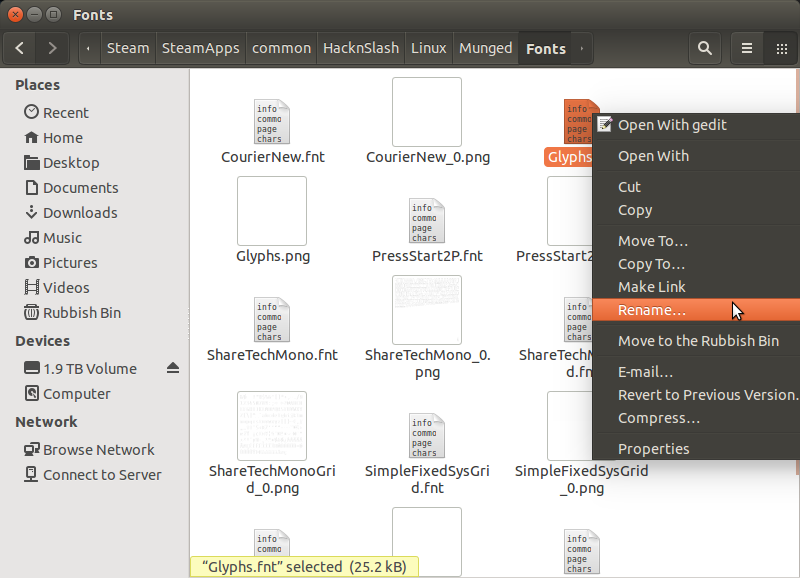Eject the 1.9 TB Volume
The width and height of the screenshot is (800, 578).
173,368
